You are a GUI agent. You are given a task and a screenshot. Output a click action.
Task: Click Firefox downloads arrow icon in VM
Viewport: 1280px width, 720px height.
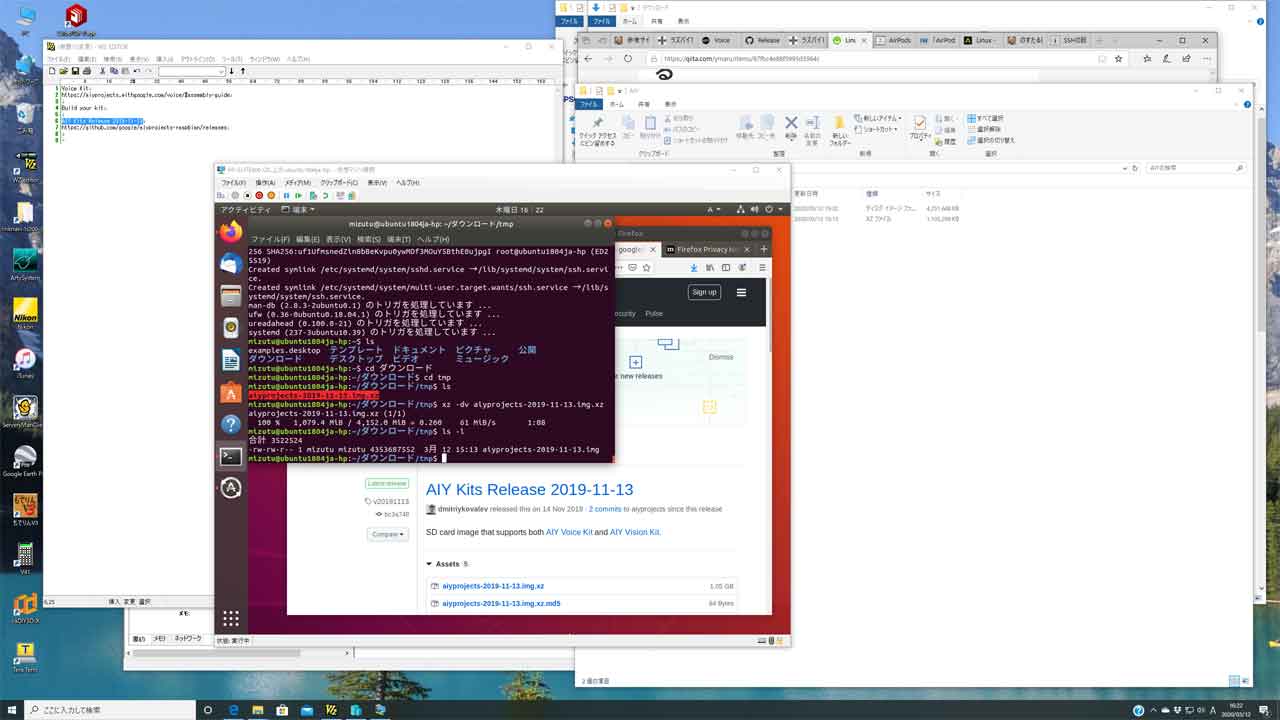tap(696, 268)
